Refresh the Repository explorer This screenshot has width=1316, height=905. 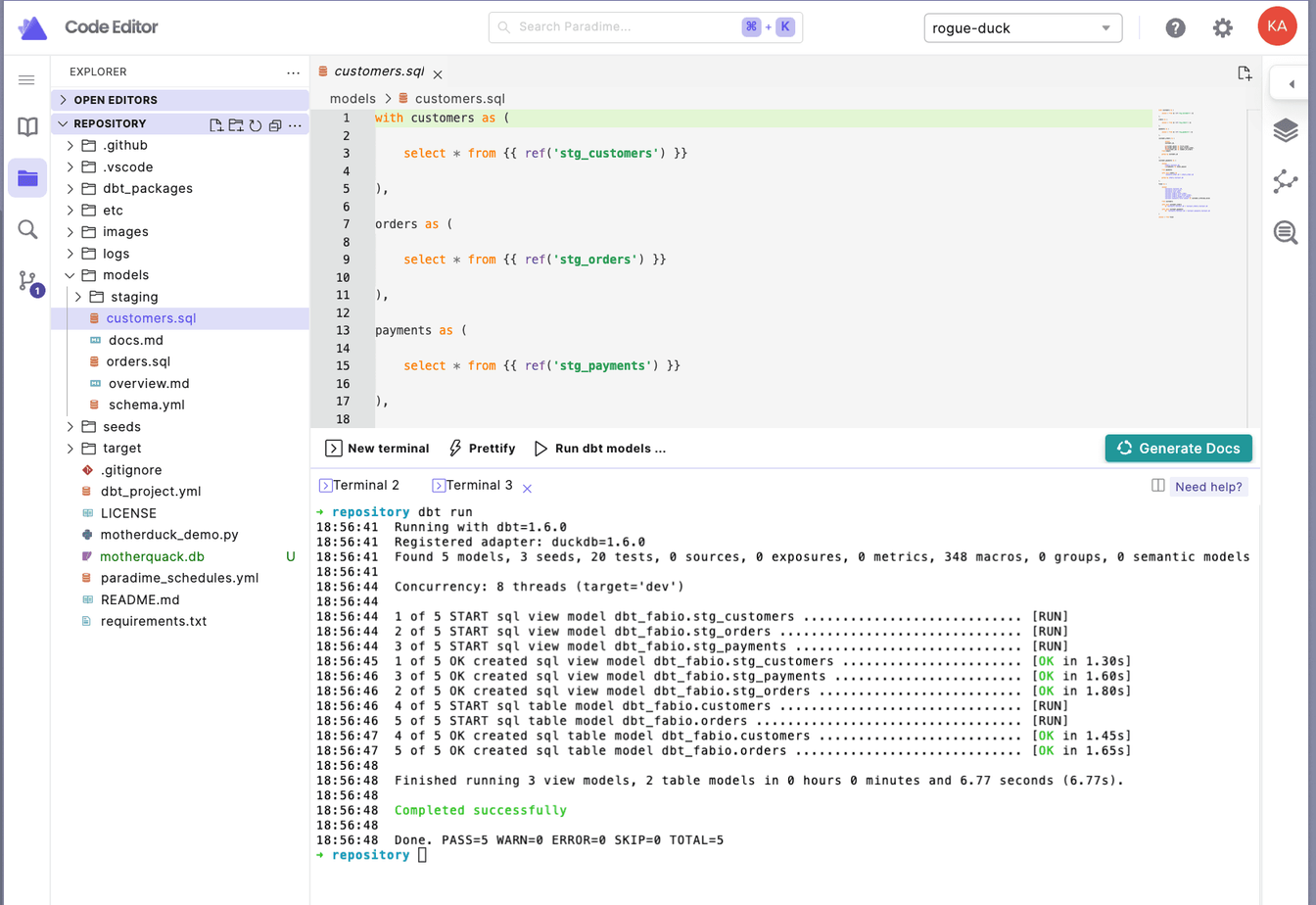[x=256, y=124]
